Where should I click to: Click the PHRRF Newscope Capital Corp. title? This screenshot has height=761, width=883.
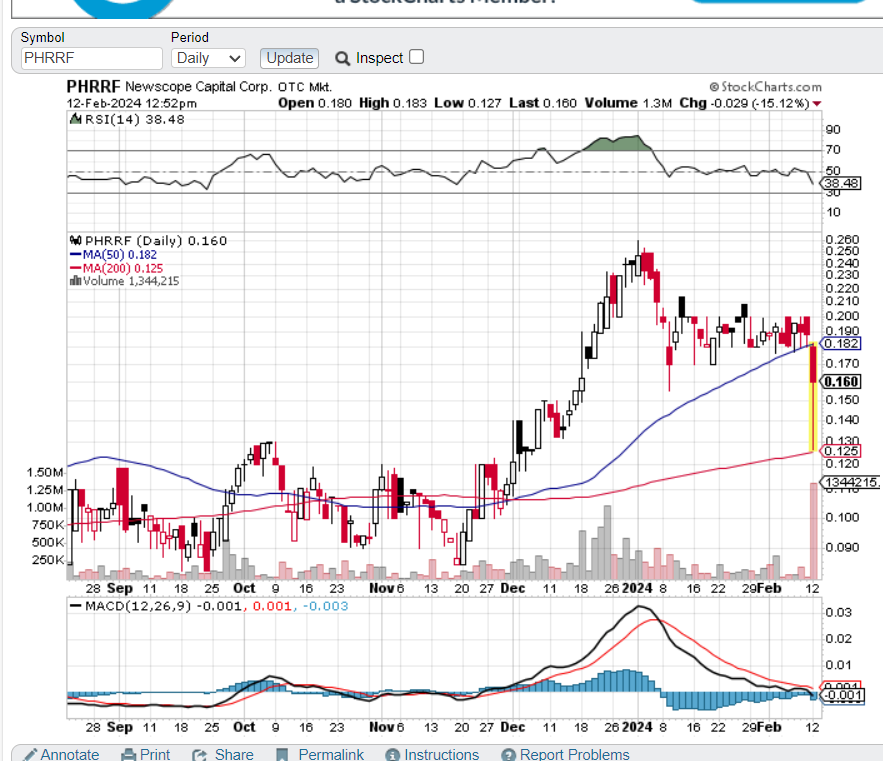click(169, 87)
